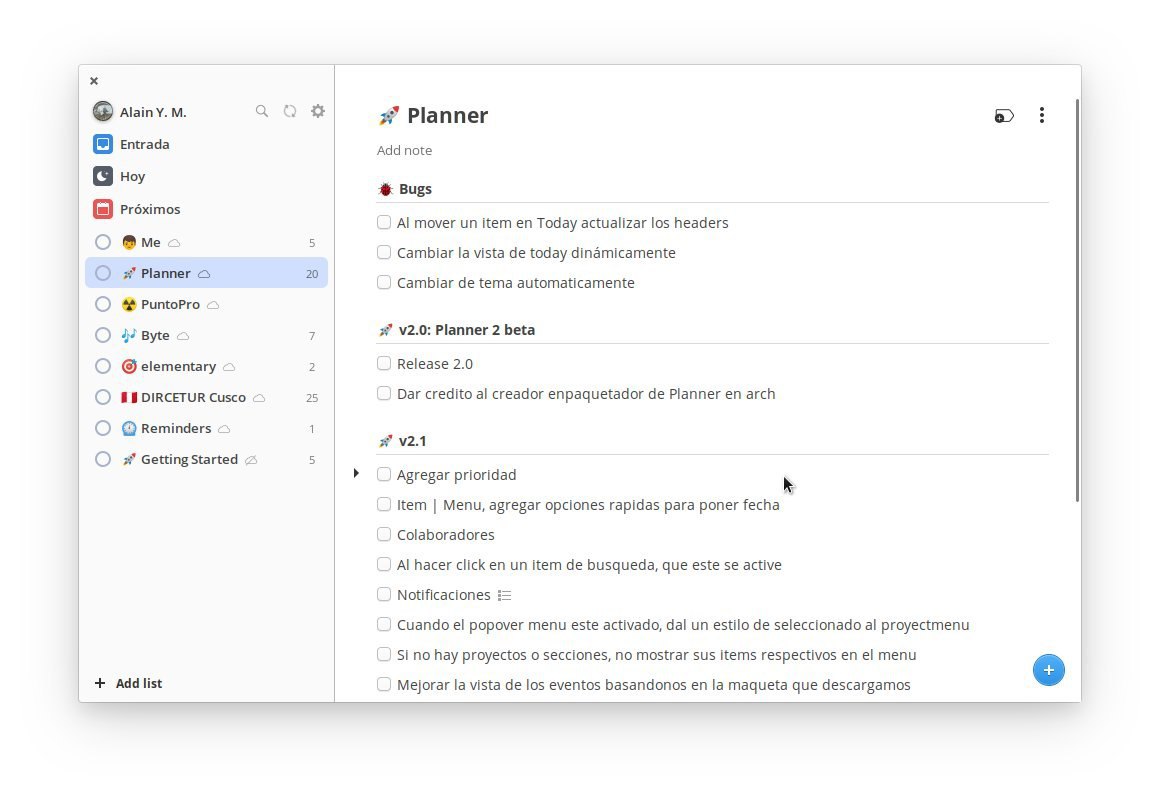
Task: Click the vertical scrollbar of task list
Action: [1077, 300]
